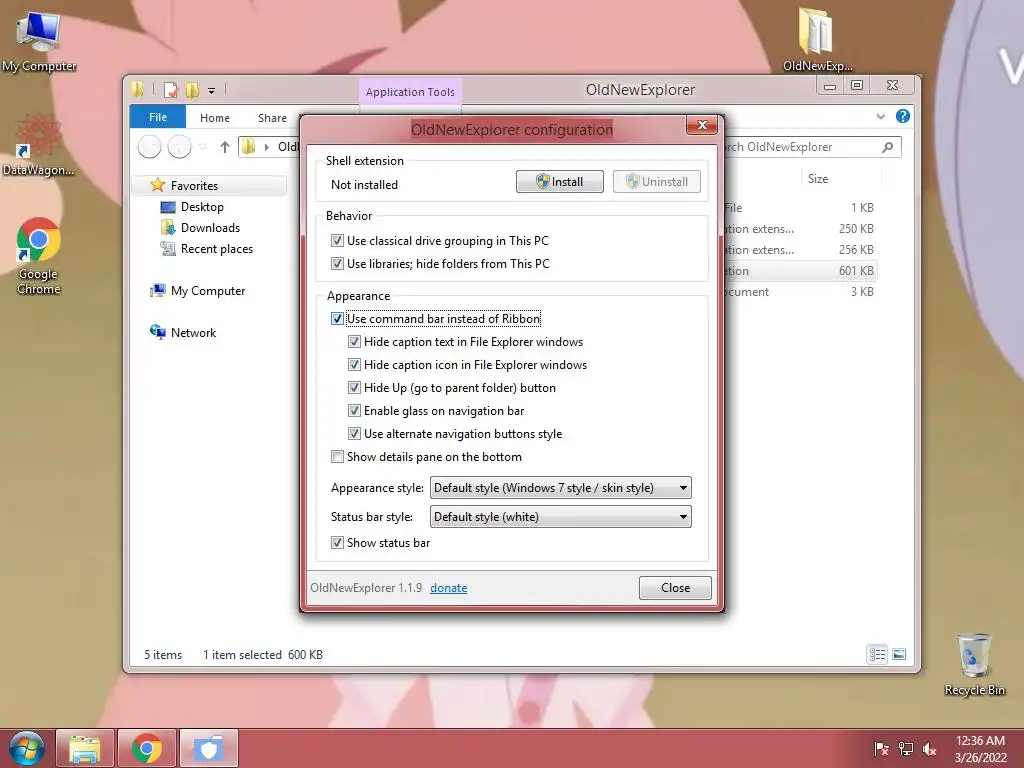Enable Show details pane on the bottom
Image resolution: width=1024 pixels, height=768 pixels.
pyautogui.click(x=337, y=456)
